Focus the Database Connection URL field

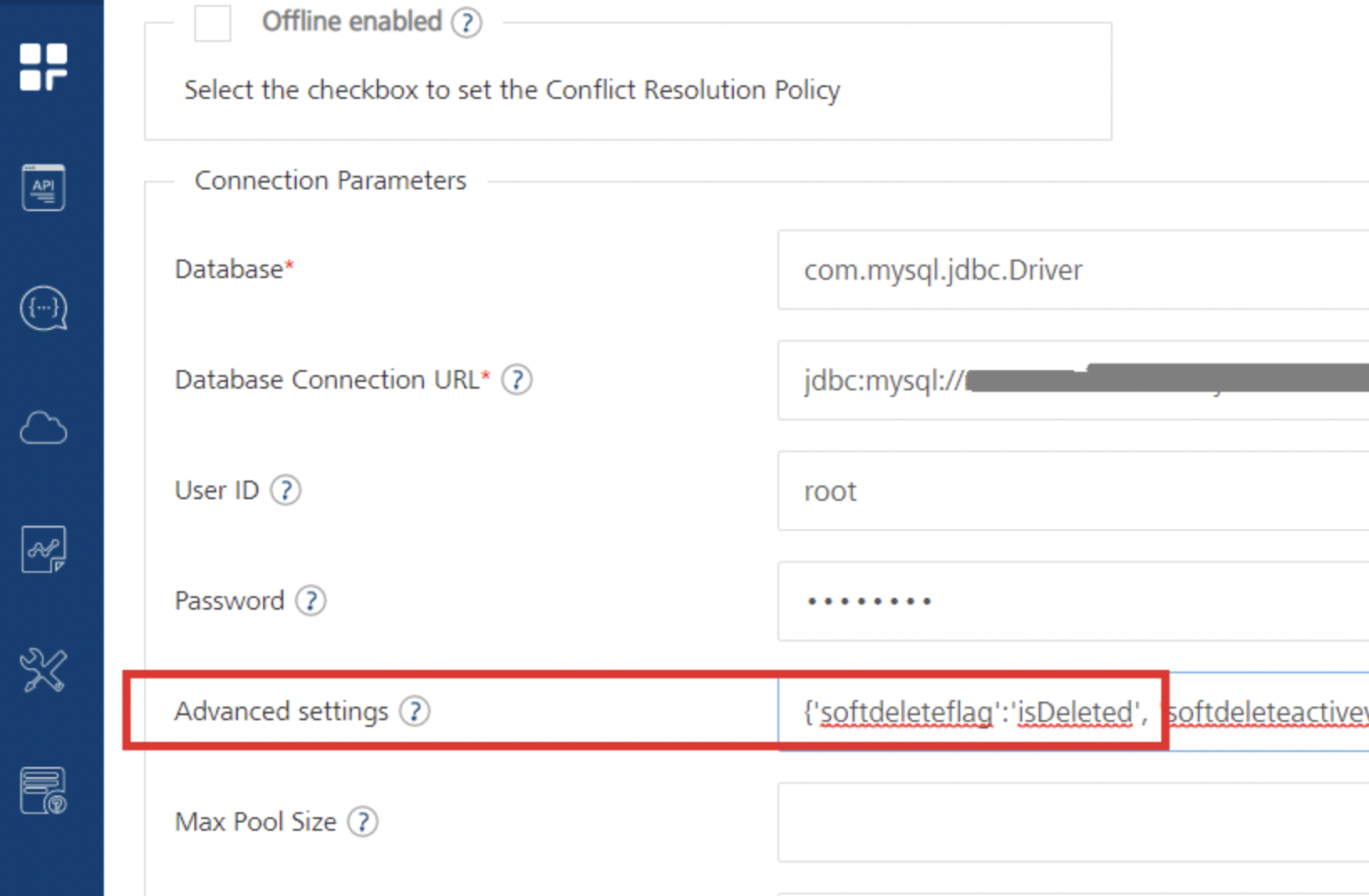[x=1072, y=380]
